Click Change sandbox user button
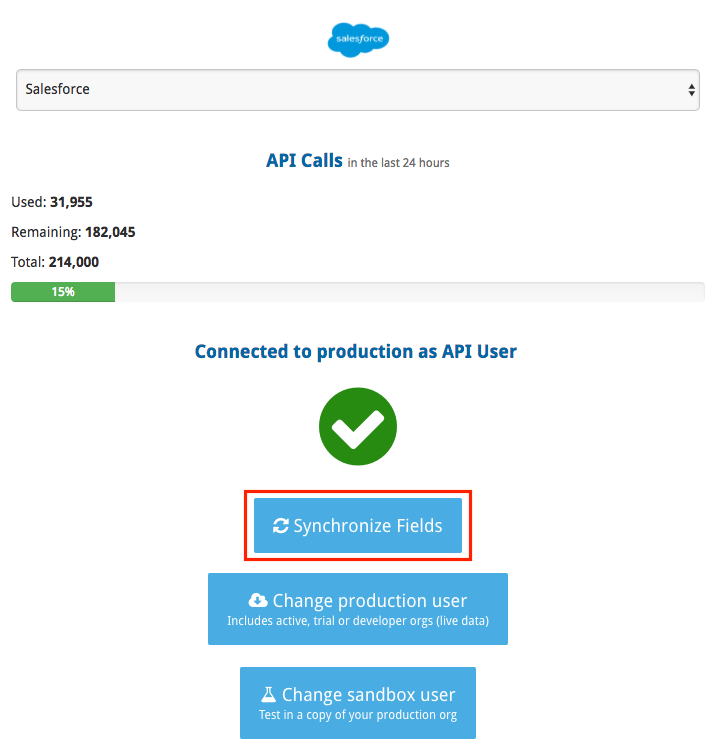Image resolution: width=711 pixels, height=751 pixels. [x=358, y=703]
